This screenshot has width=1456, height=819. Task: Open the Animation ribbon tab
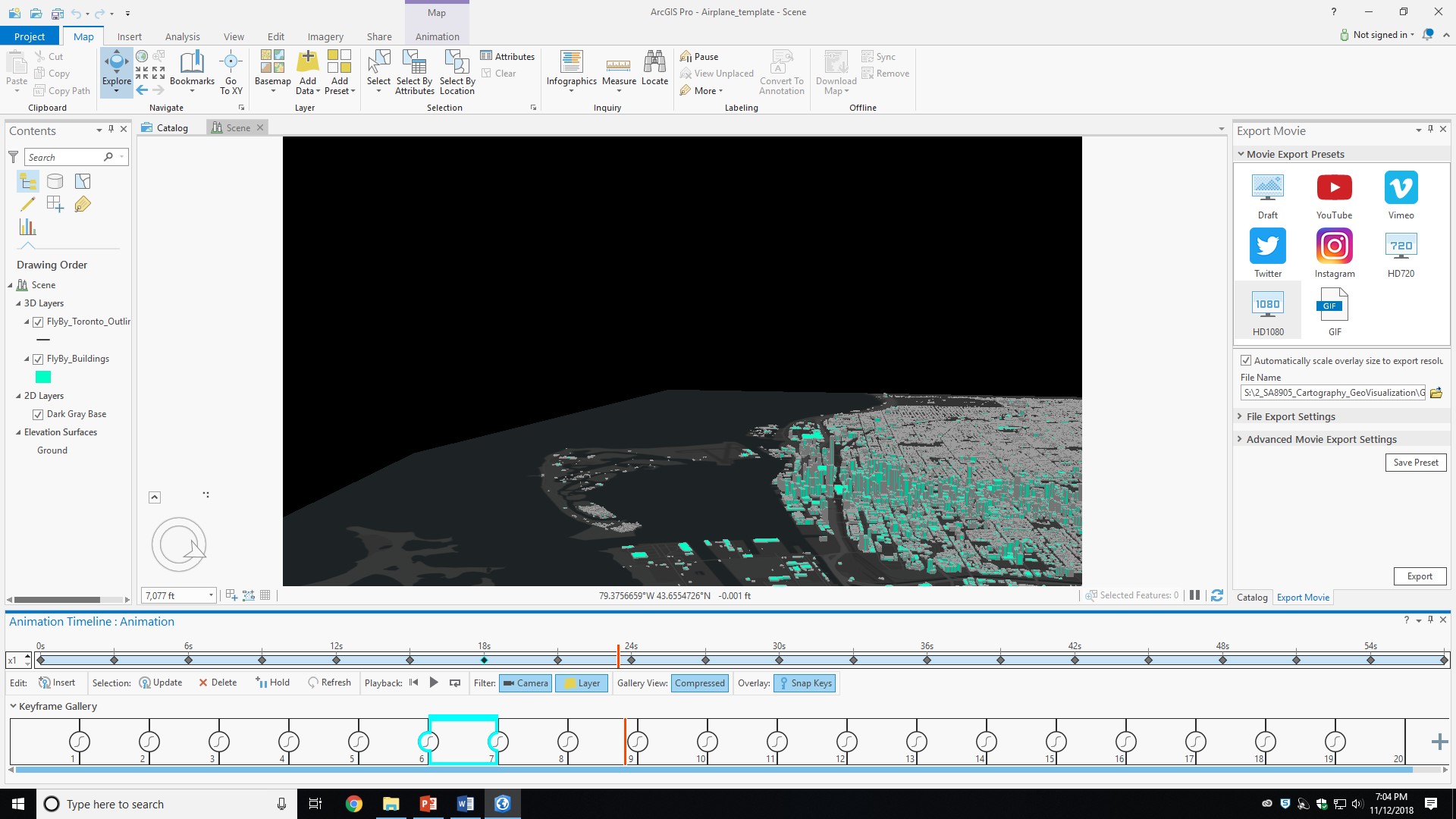click(438, 36)
